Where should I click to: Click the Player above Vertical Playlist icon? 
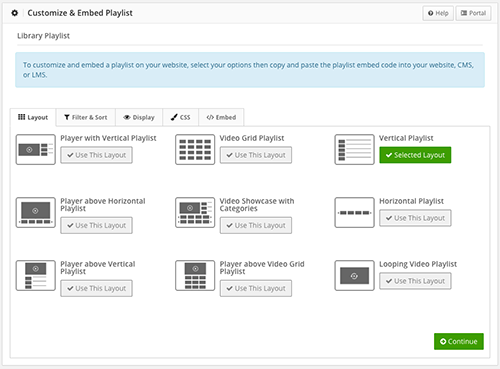[x=36, y=275]
